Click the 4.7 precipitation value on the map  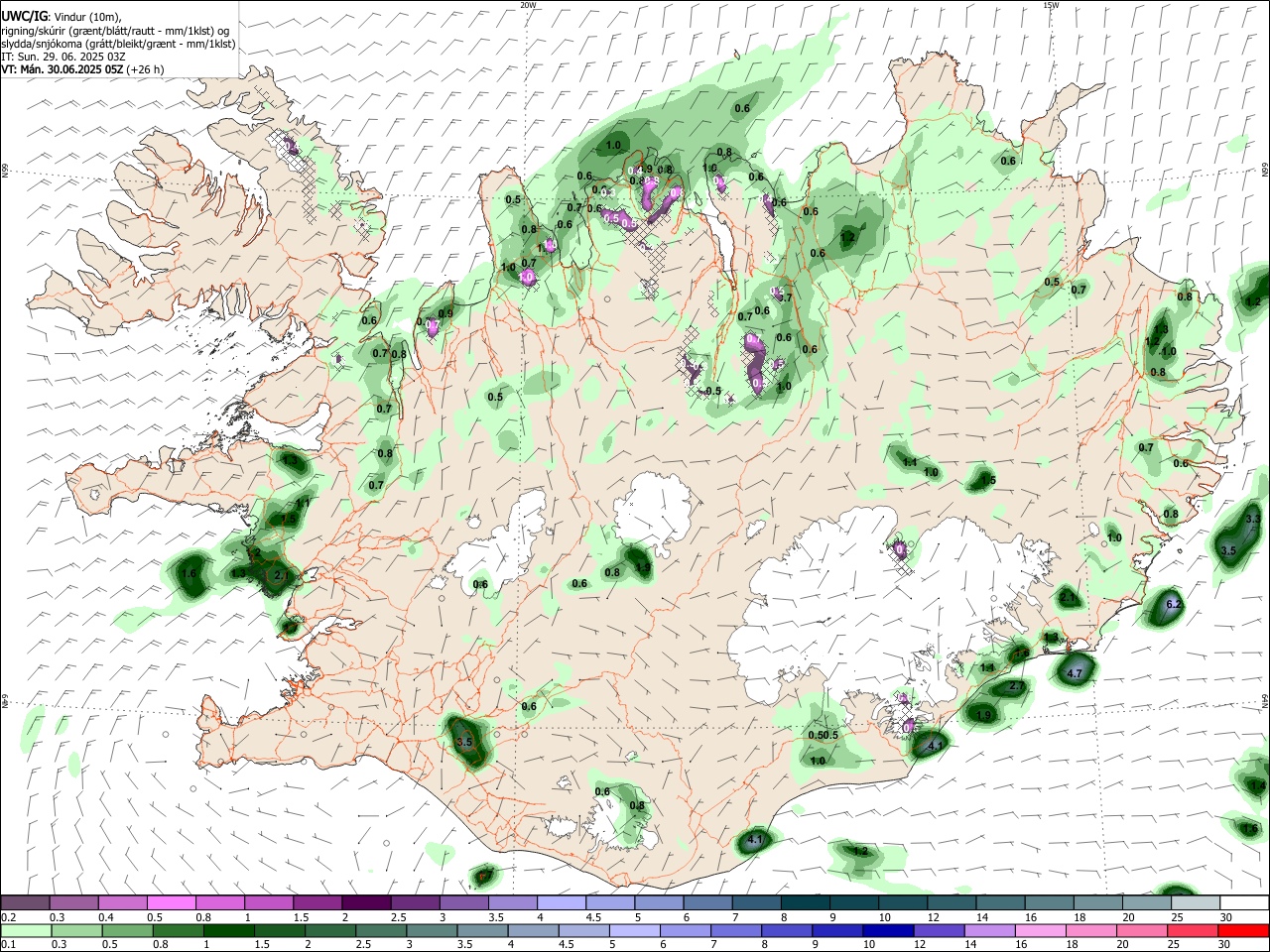click(x=1075, y=673)
